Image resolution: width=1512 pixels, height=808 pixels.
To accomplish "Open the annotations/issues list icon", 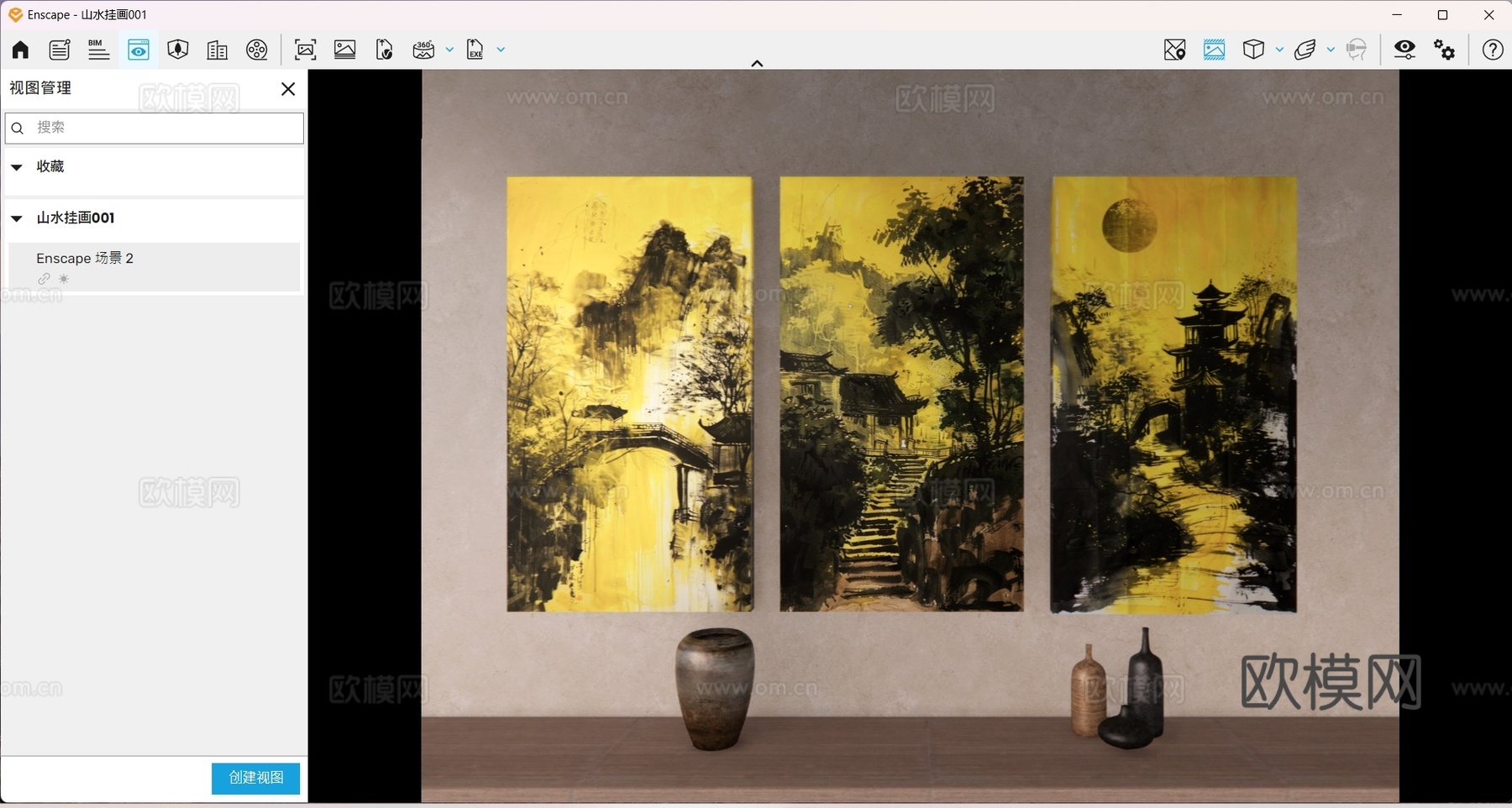I will [60, 50].
